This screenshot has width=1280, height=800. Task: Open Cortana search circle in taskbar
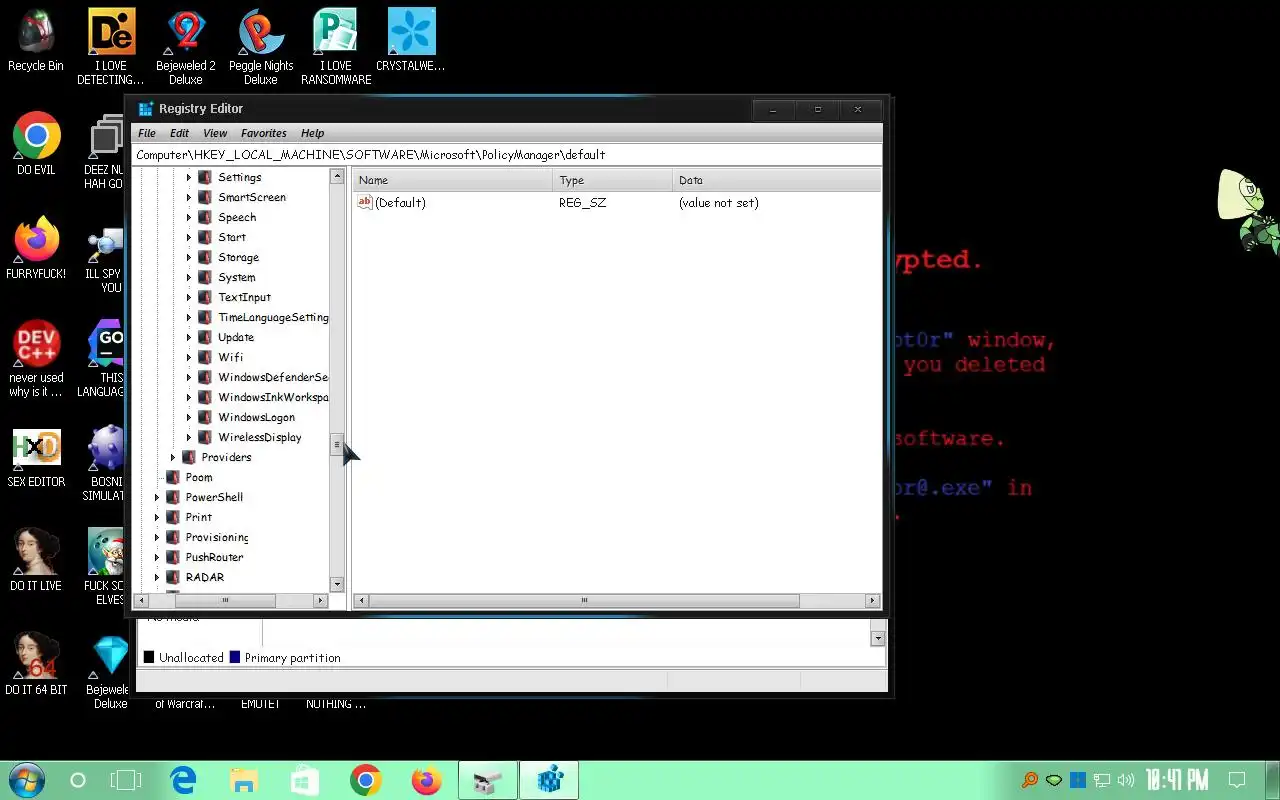[78, 780]
